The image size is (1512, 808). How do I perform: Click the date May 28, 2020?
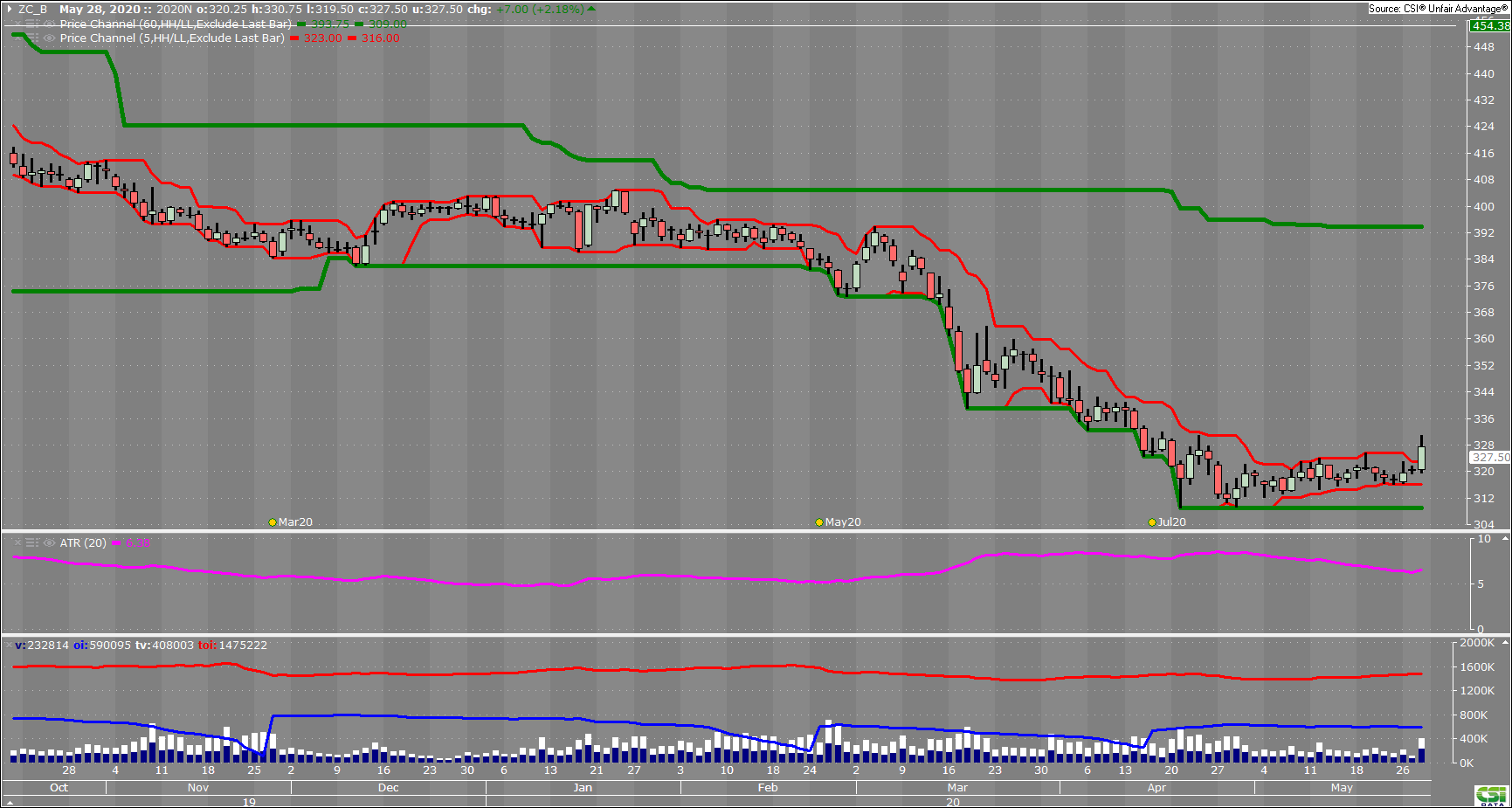tap(100, 10)
